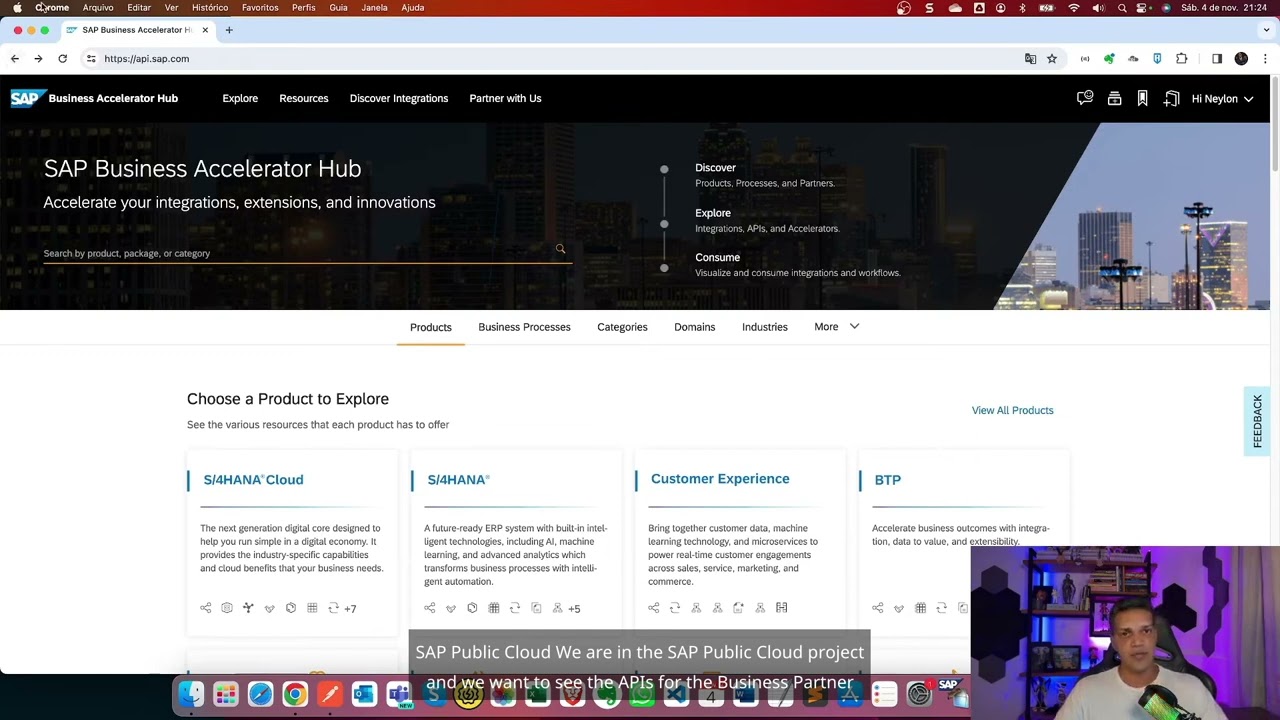Open Safari in the Dock
The height and width of the screenshot is (720, 1280).
pyautogui.click(x=260, y=694)
